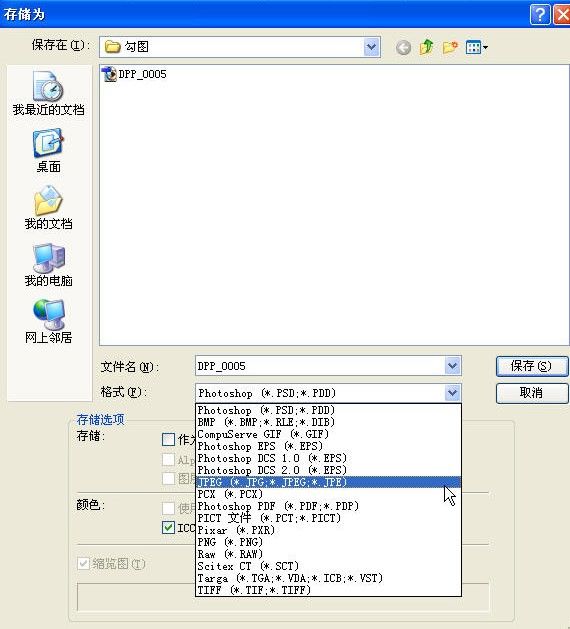Open My Computer (我的电脑) location

click(x=49, y=265)
